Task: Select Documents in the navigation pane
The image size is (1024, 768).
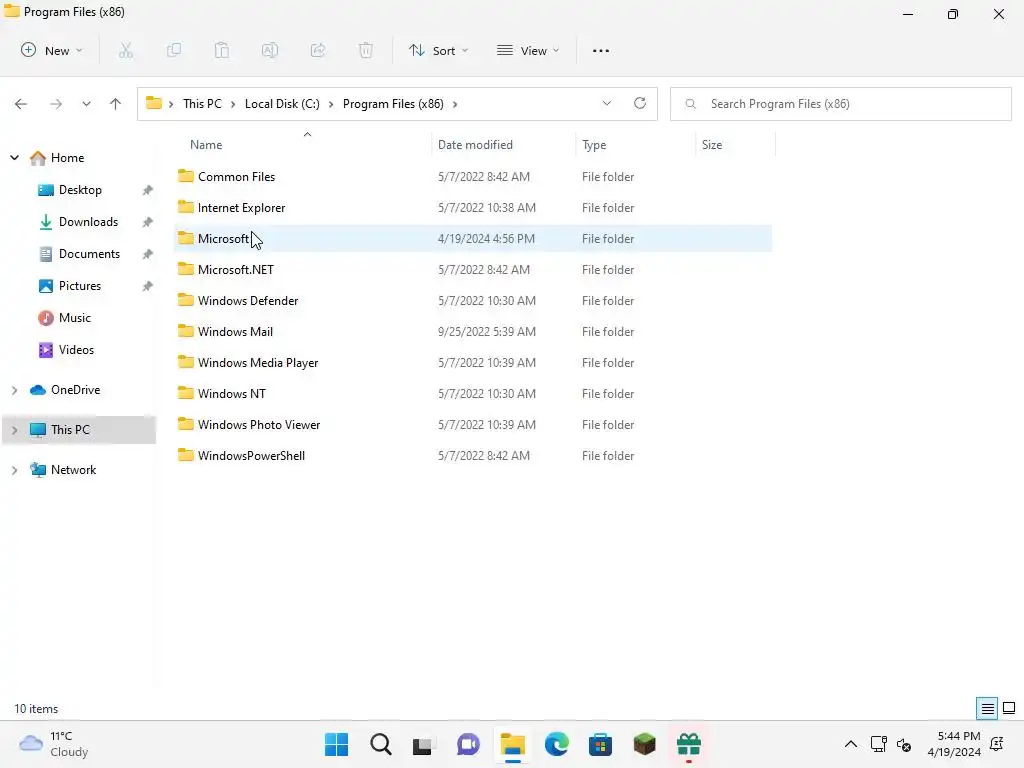Action: (x=89, y=254)
